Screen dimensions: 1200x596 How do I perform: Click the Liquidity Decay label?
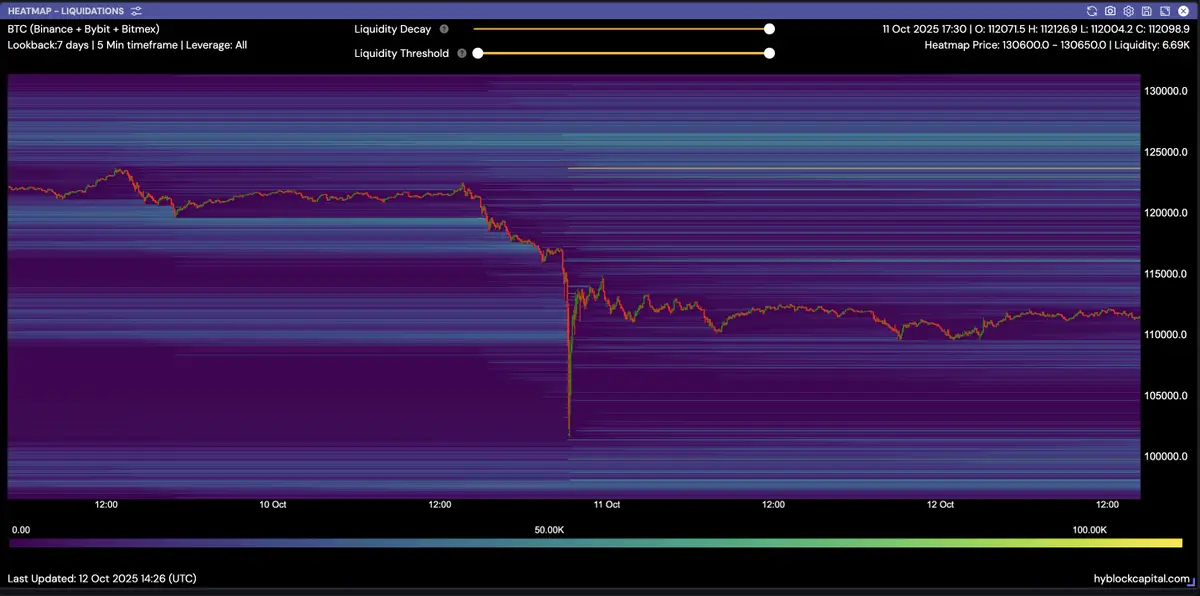[393, 29]
